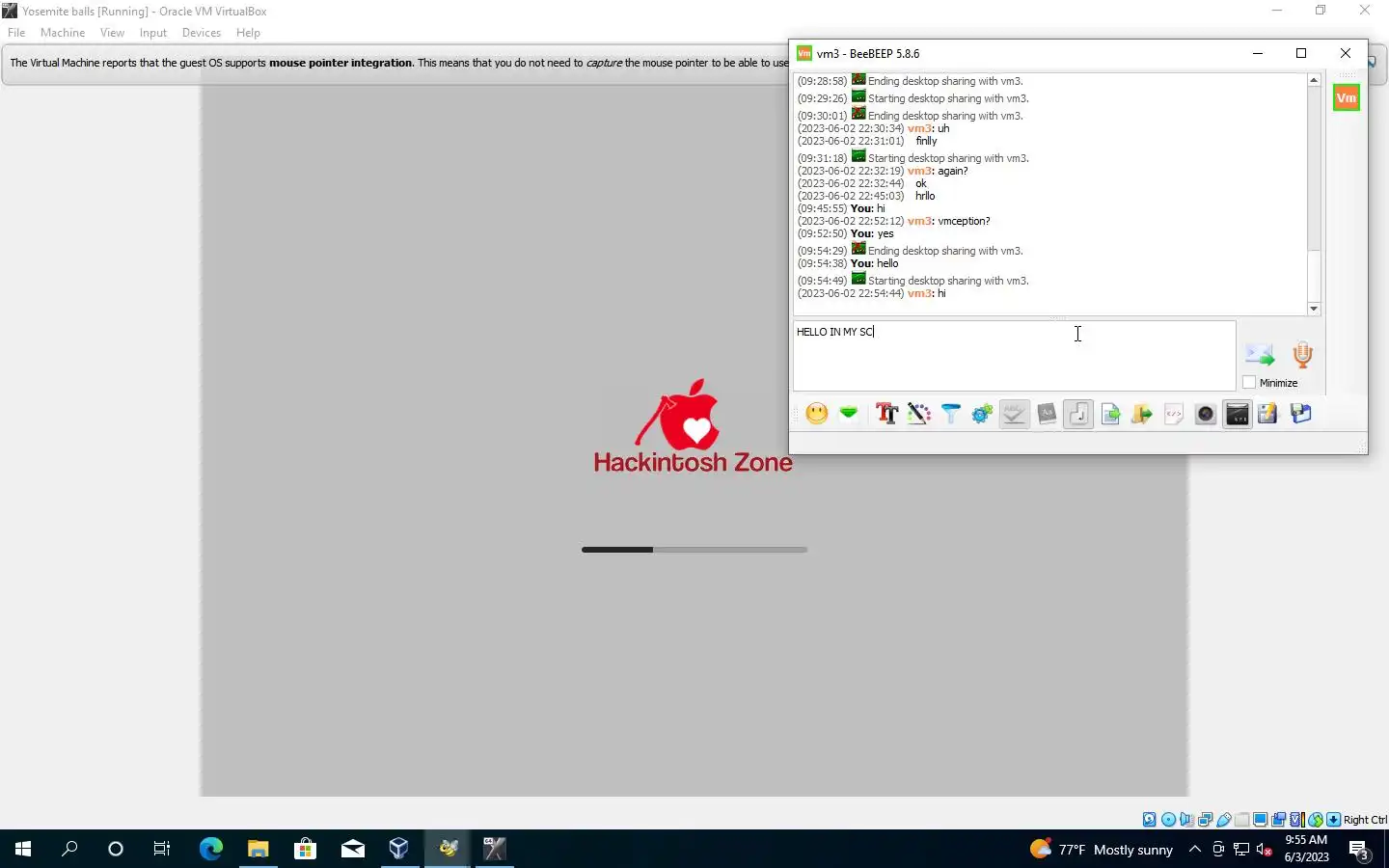The width and height of the screenshot is (1389, 868).
Task: Send the message with the envelope arrow button
Action: point(1260,355)
